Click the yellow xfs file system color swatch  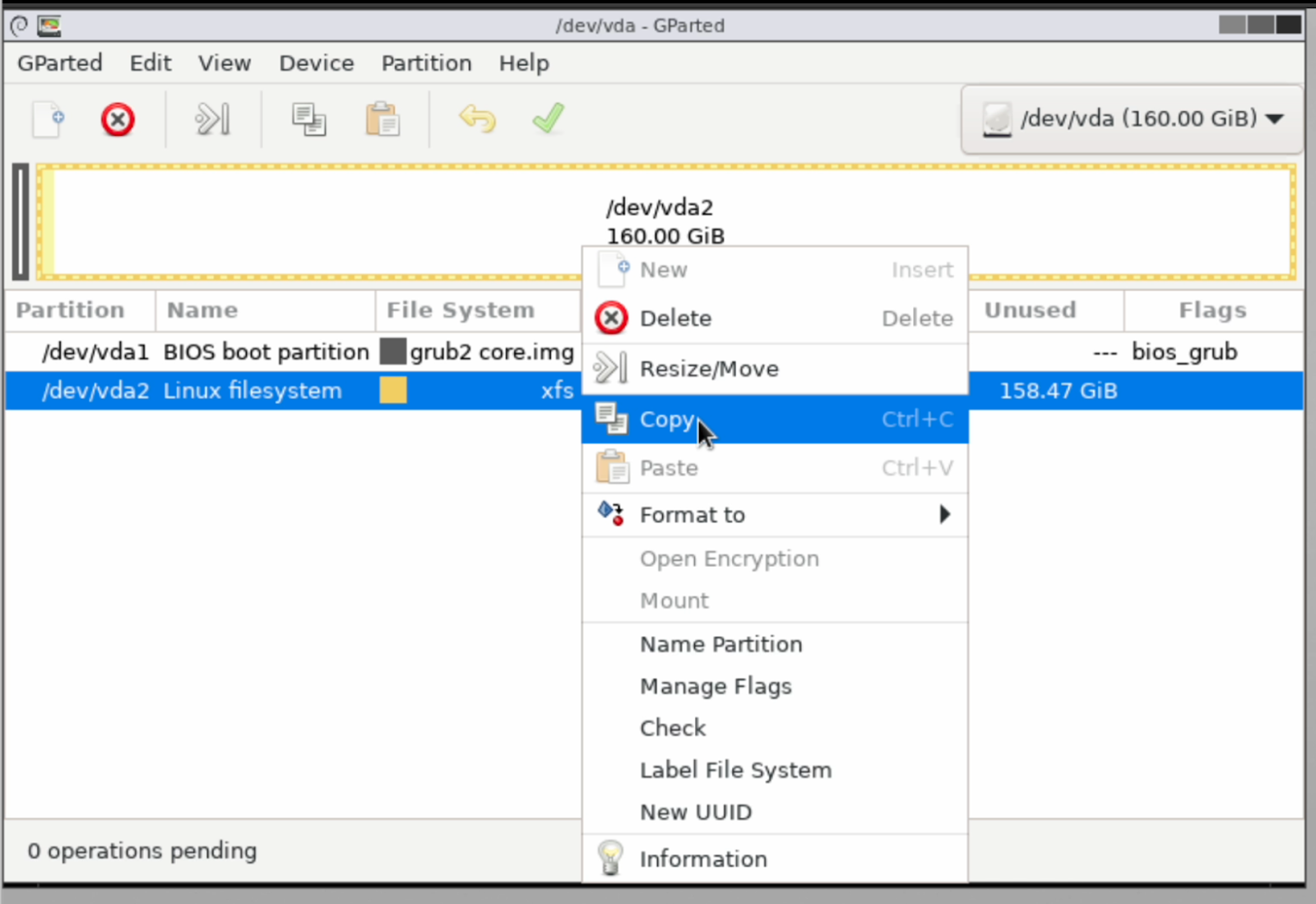393,390
